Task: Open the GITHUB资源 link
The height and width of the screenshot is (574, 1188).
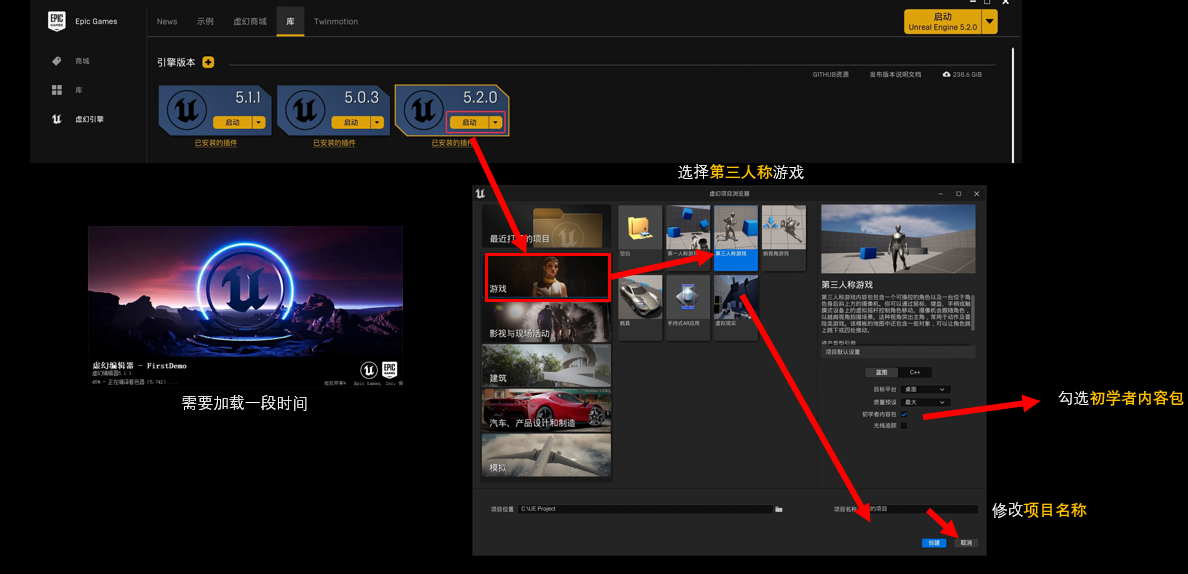Action: 830,75
